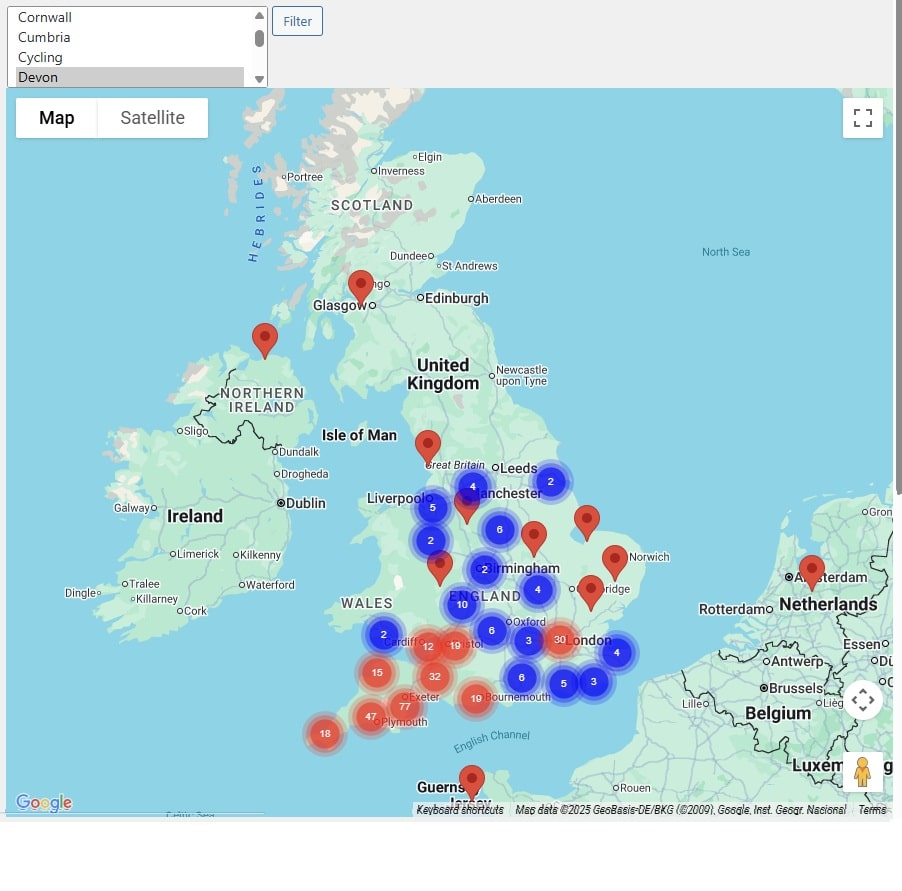The width and height of the screenshot is (902, 891).
Task: Open the blue cluster marked 10
Action: (x=462, y=604)
